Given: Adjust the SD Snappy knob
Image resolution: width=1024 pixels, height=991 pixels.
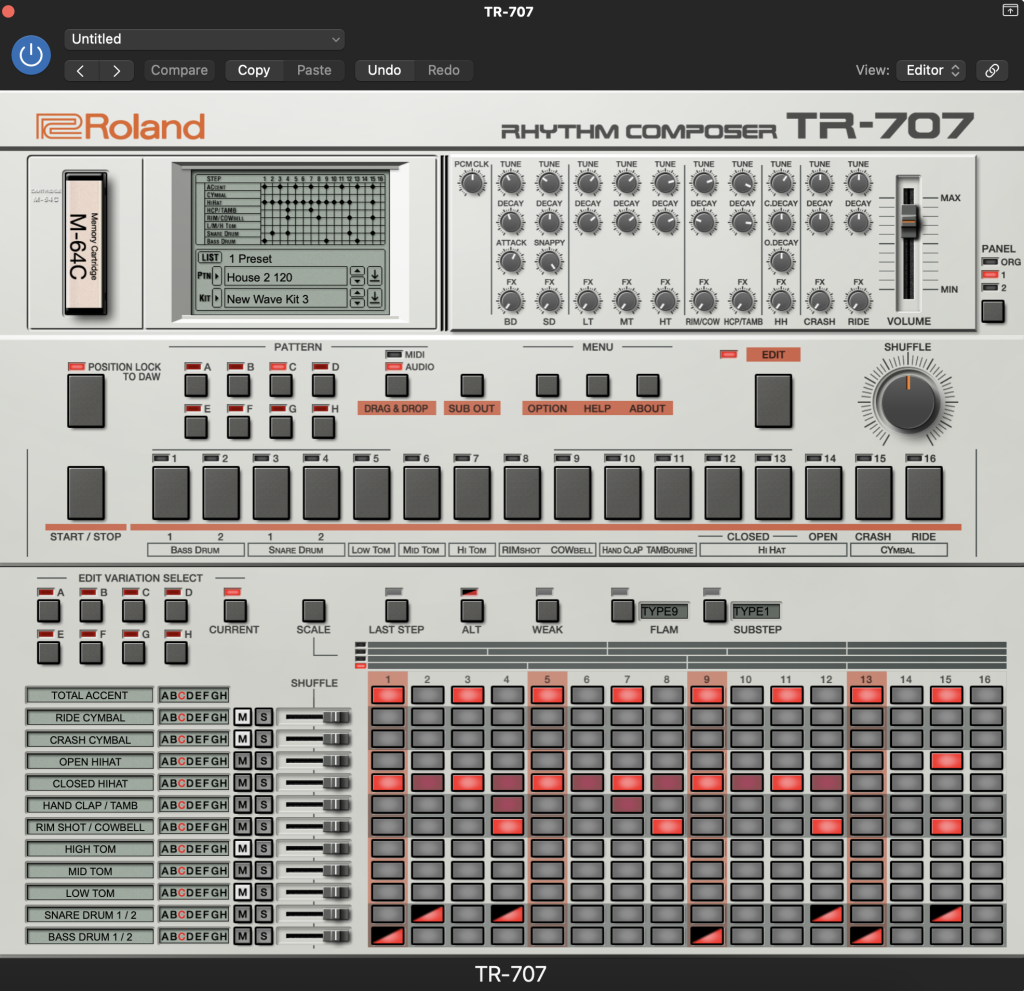Looking at the screenshot, I should click(x=549, y=262).
